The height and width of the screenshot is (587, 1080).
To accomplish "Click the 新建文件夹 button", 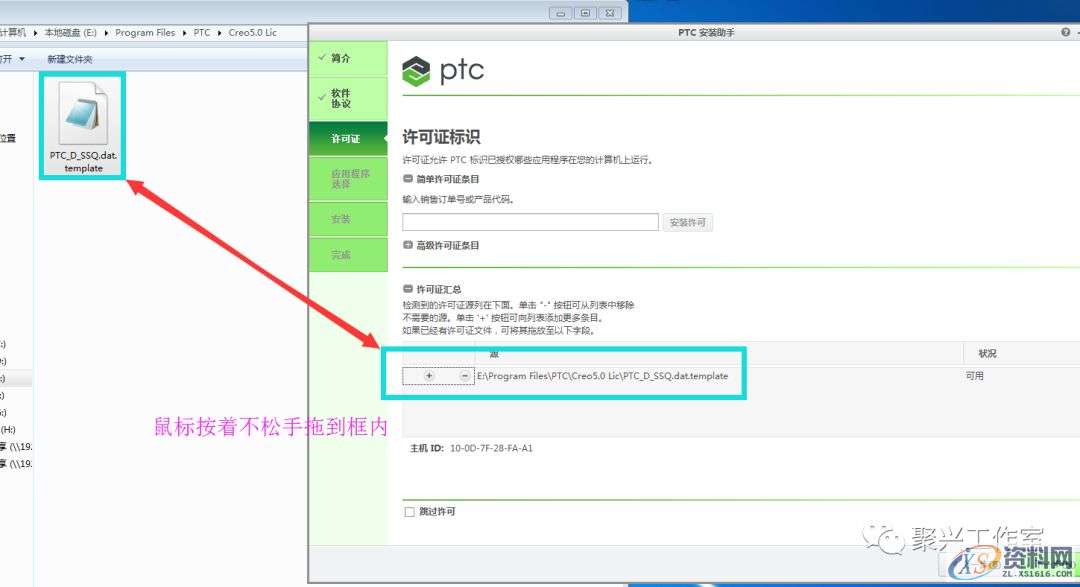I will tap(70, 57).
